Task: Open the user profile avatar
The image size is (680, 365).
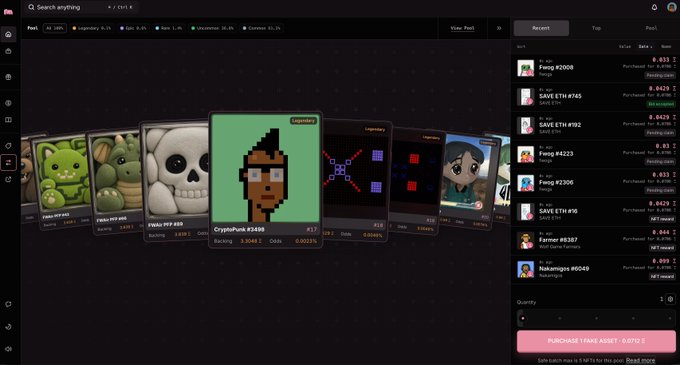Action: (671, 7)
